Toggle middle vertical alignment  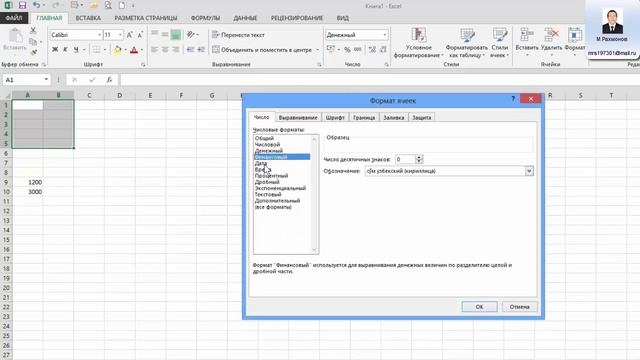pos(165,35)
